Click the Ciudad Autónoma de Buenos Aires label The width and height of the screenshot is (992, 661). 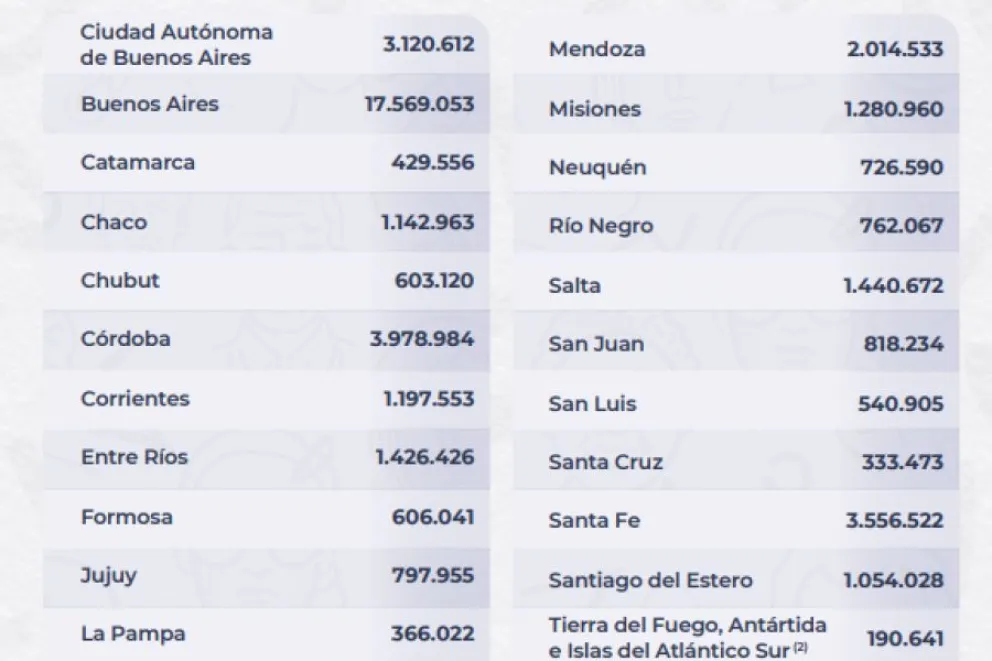point(176,45)
